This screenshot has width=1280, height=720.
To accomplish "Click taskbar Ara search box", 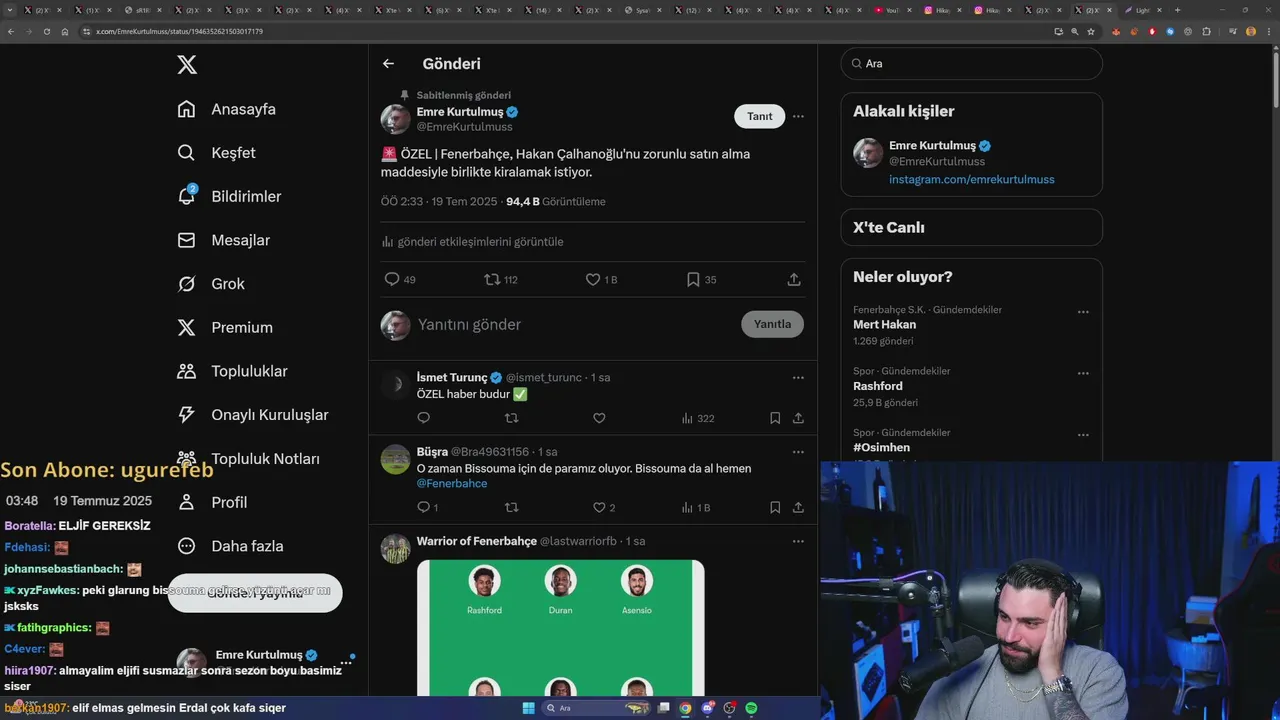I will click(596, 708).
